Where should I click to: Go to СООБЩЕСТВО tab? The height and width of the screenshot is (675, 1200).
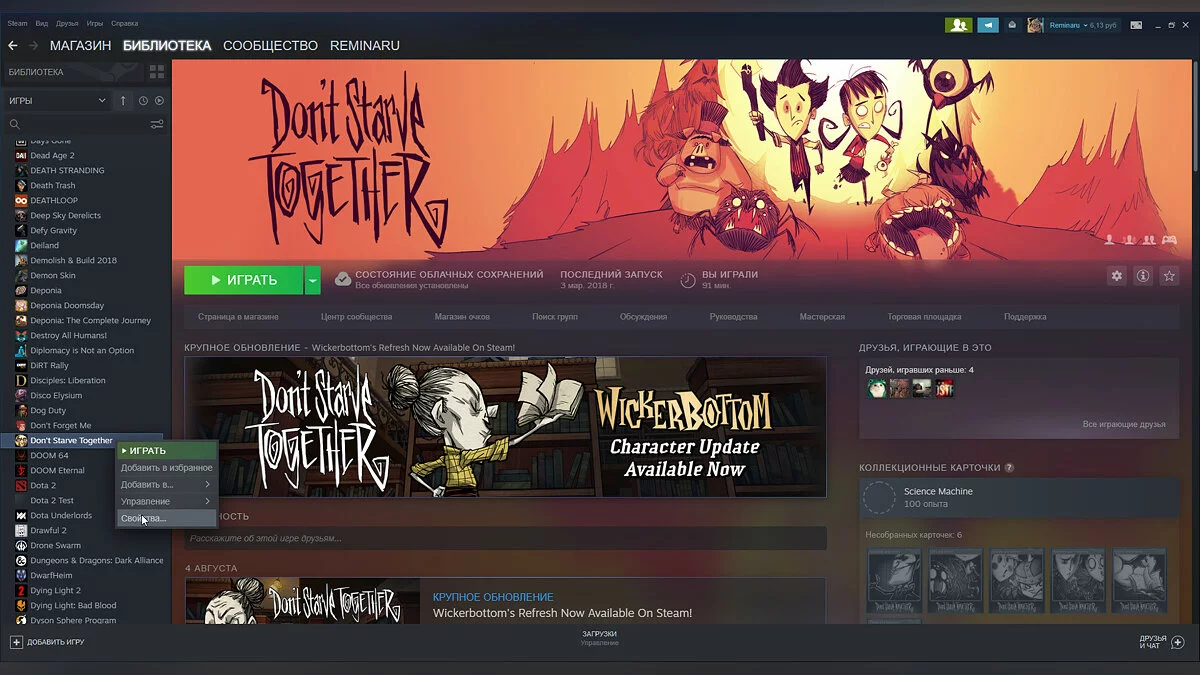(x=270, y=45)
